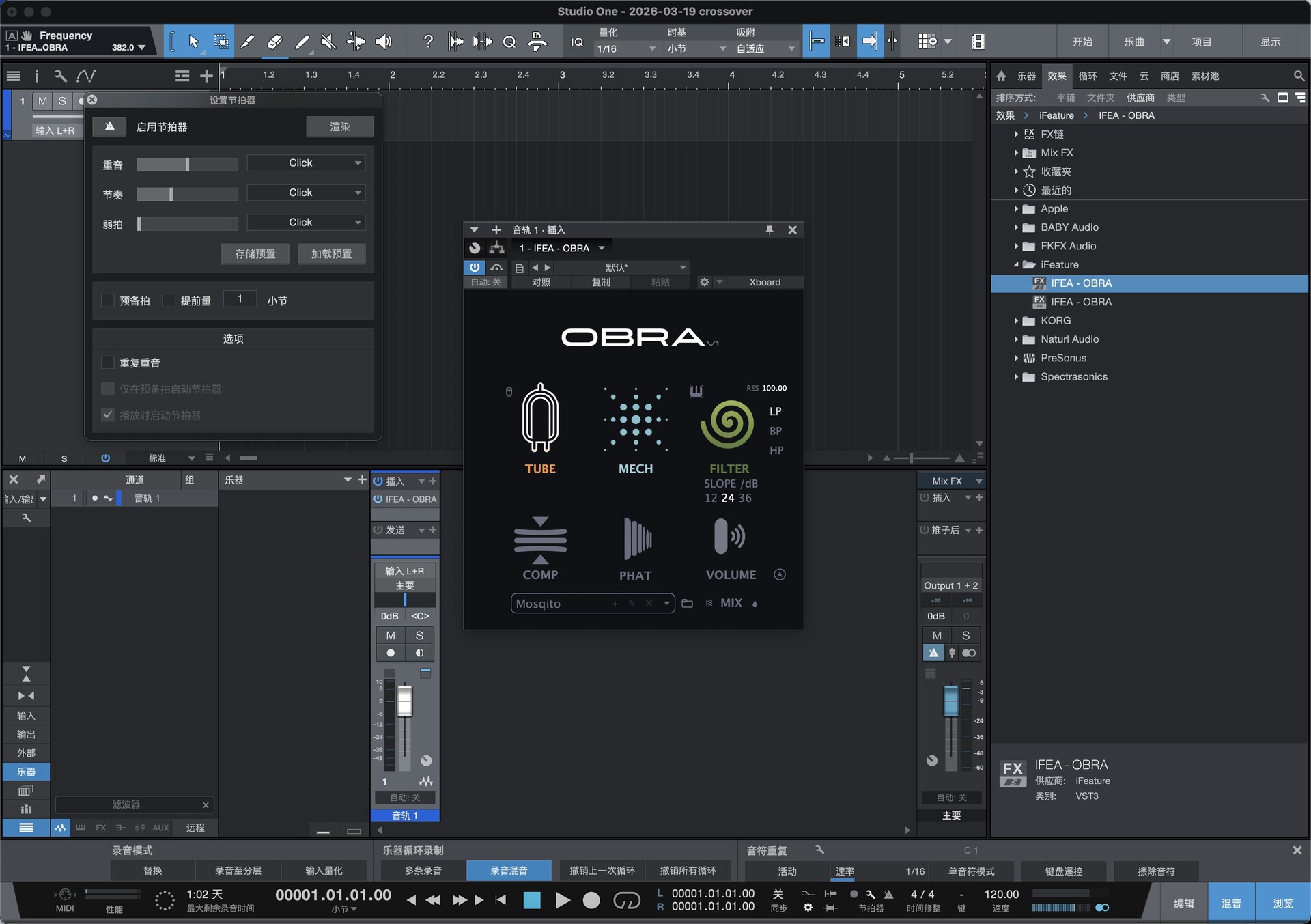Screen dimensions: 1311x924
Task: Open the 乐曲 page tab
Action: 1133,42
